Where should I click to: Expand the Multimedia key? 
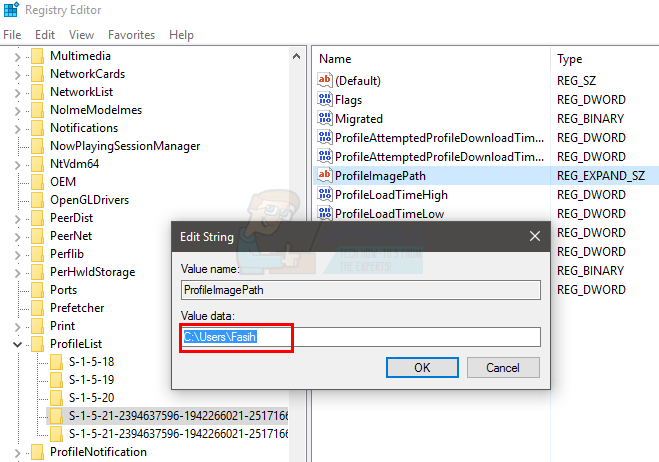(17, 57)
